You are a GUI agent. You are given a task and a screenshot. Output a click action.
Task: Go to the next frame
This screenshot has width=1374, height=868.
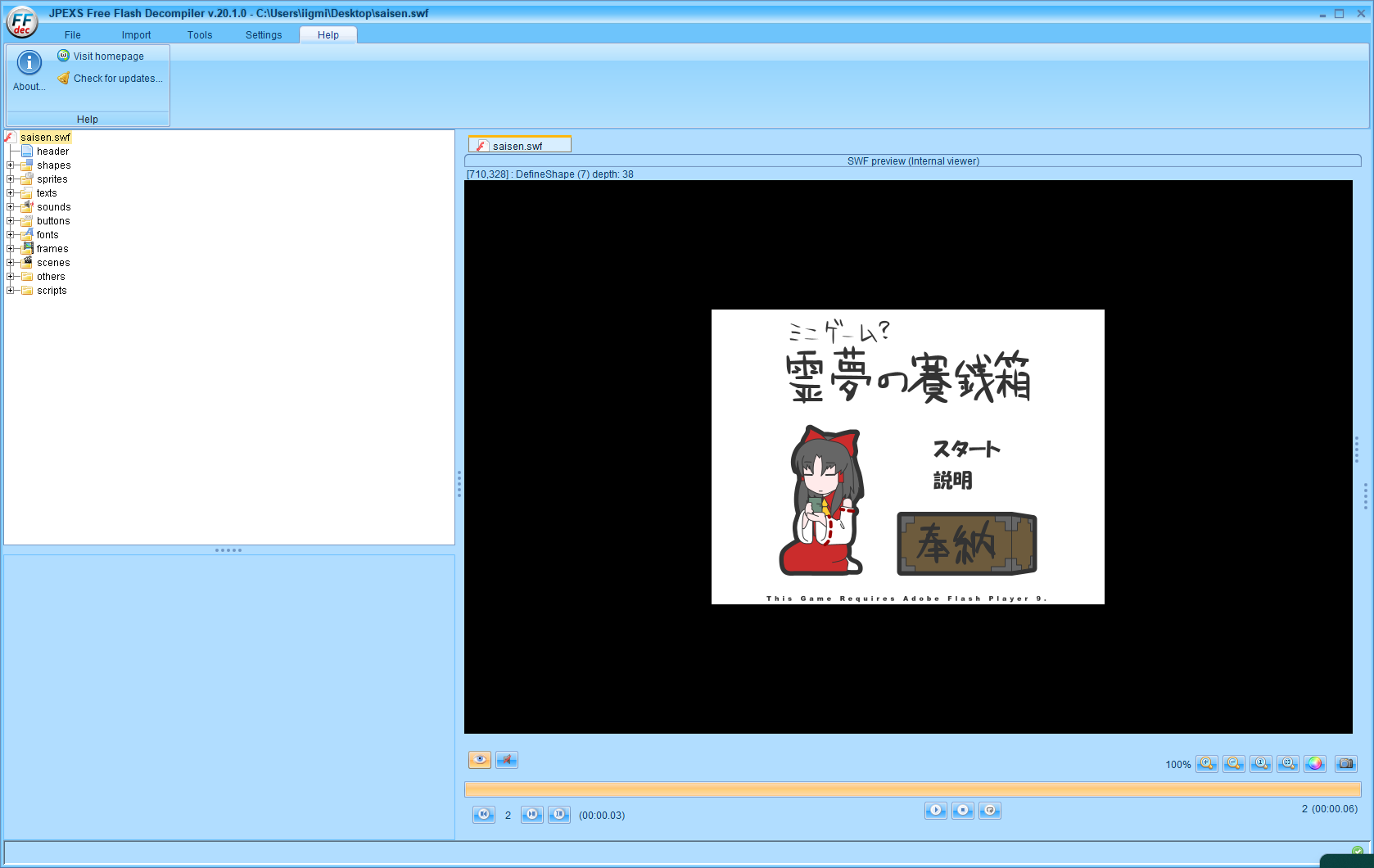[x=532, y=814]
